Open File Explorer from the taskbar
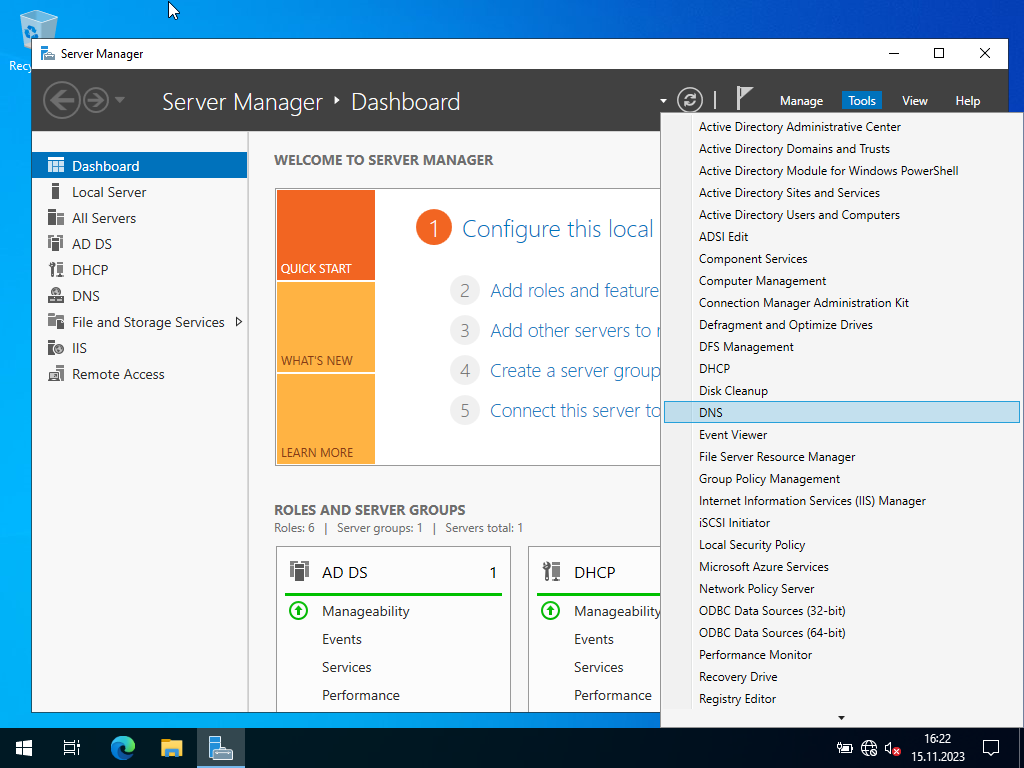 [x=172, y=748]
